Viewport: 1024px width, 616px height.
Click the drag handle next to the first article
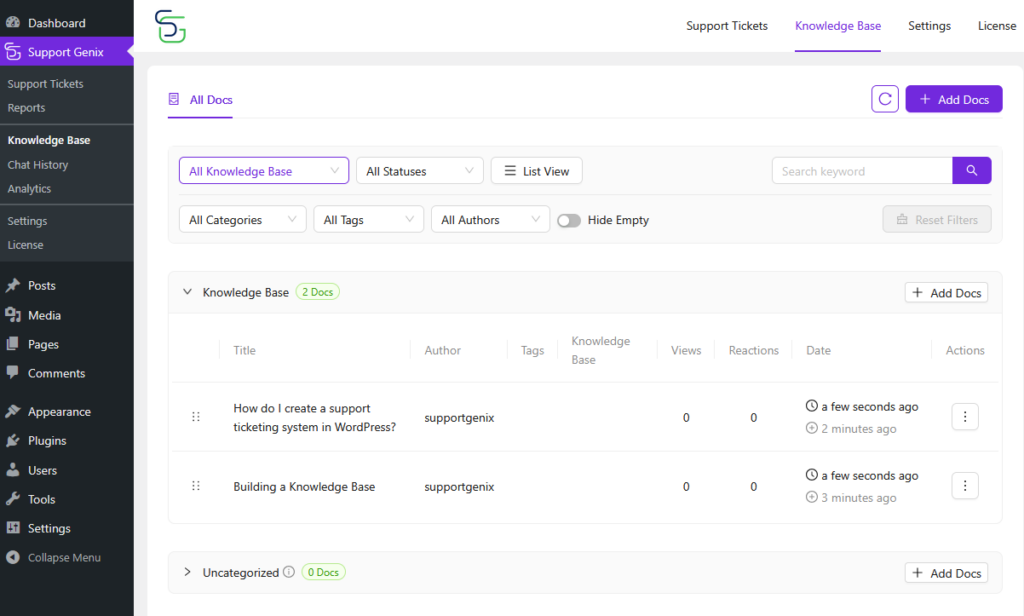point(196,417)
